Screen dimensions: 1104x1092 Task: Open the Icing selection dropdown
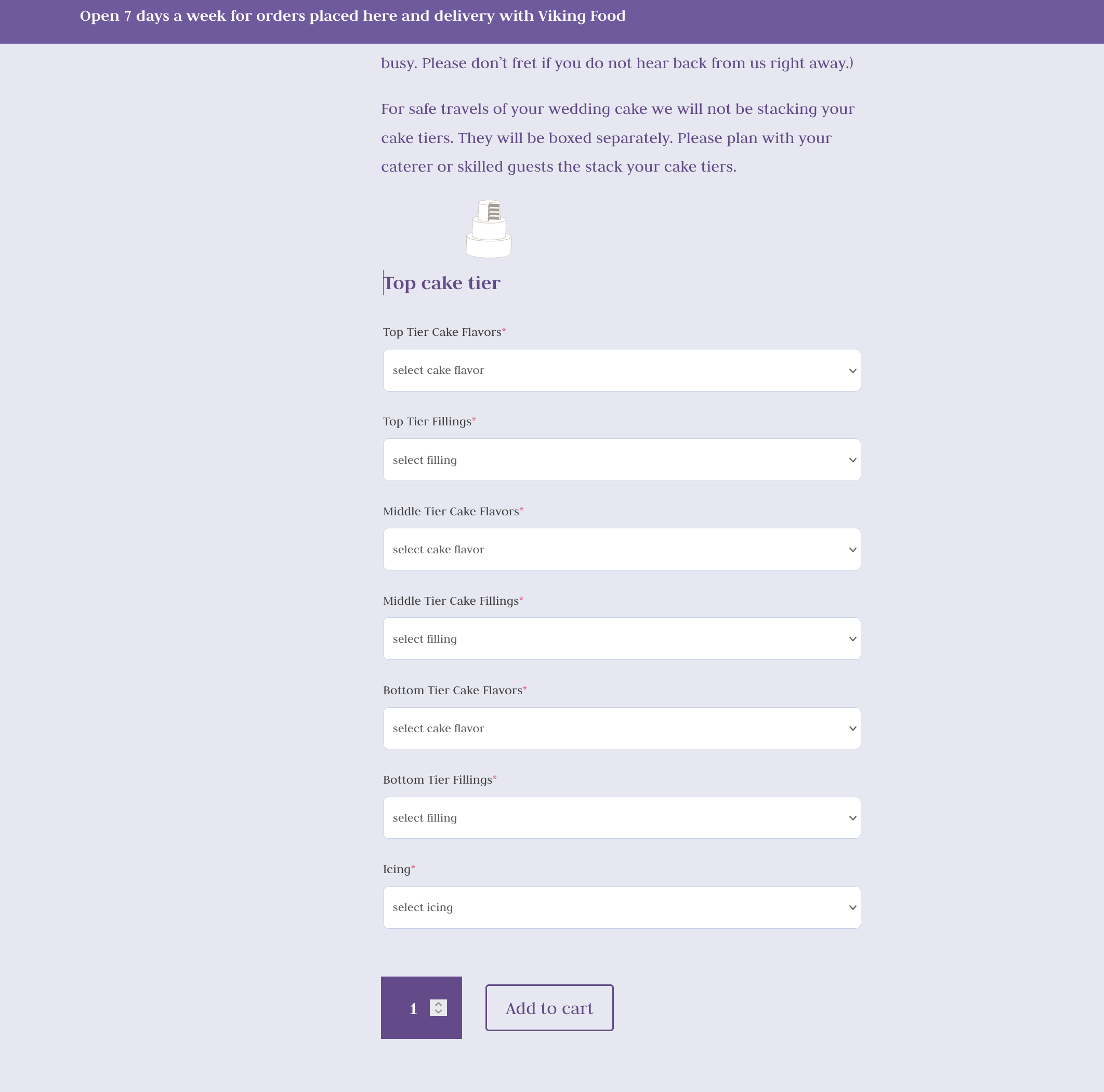(x=622, y=907)
